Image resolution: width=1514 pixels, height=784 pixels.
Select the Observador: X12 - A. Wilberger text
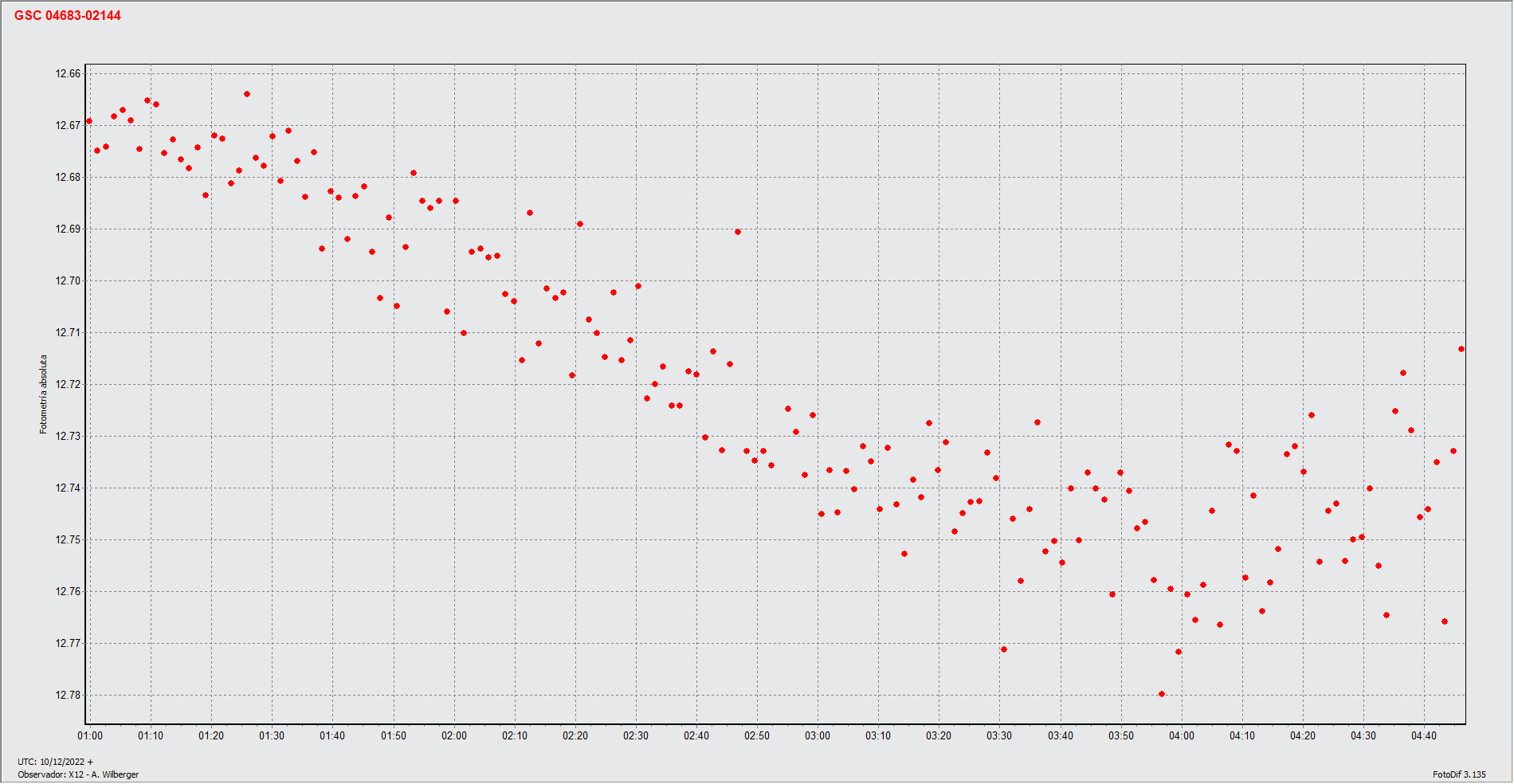78,774
